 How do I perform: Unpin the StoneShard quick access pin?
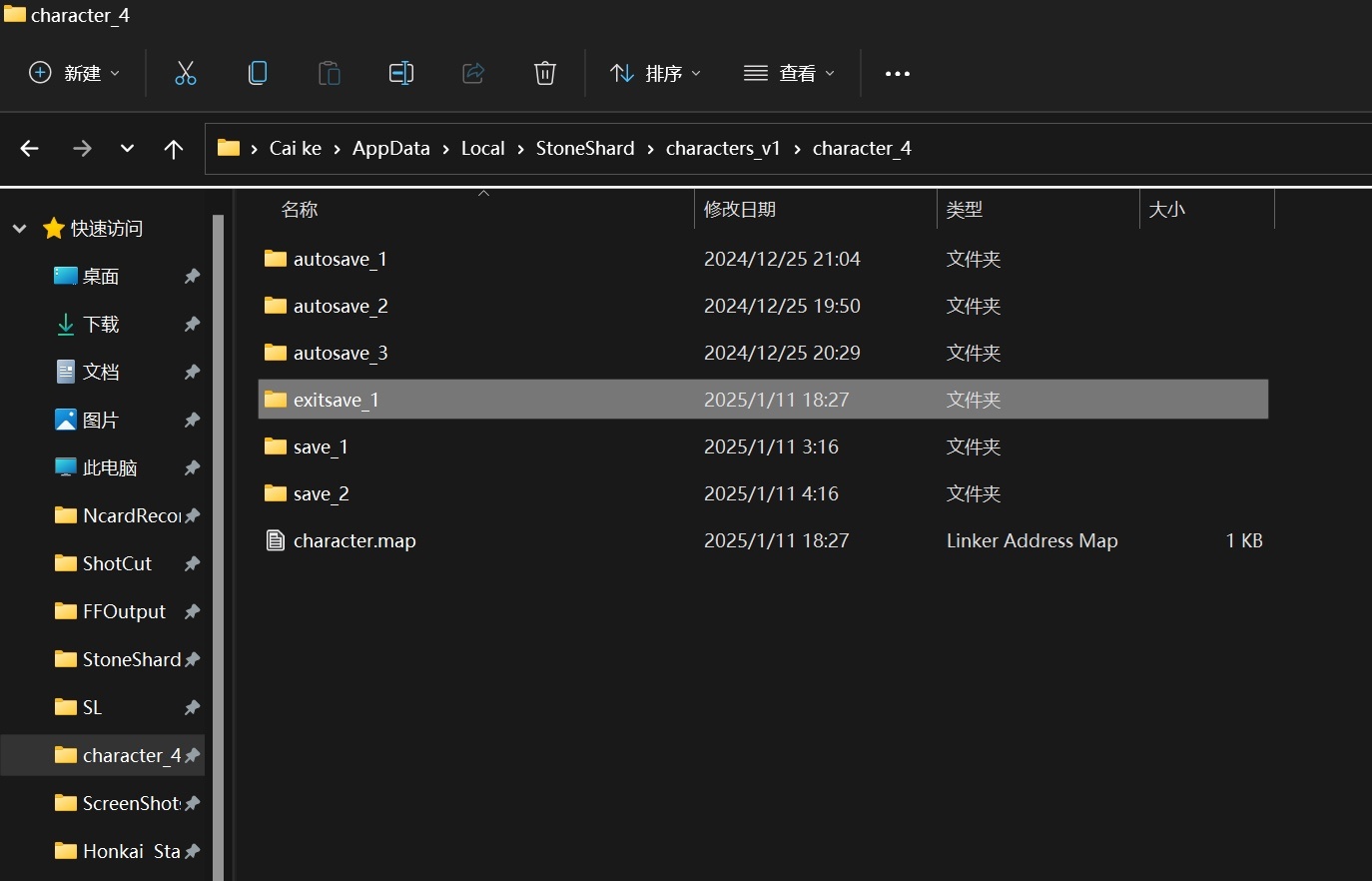click(x=193, y=659)
